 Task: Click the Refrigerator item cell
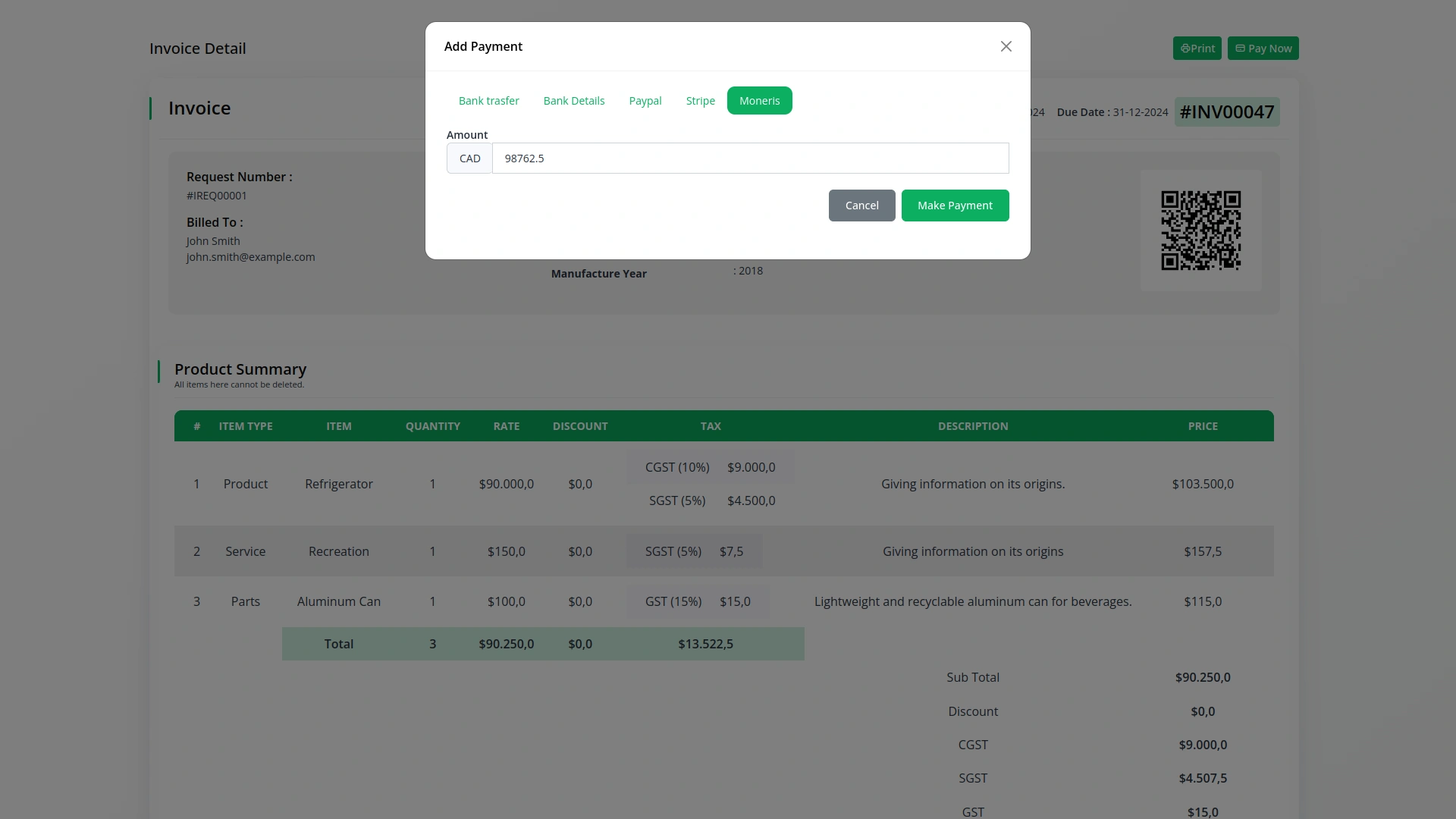(338, 484)
